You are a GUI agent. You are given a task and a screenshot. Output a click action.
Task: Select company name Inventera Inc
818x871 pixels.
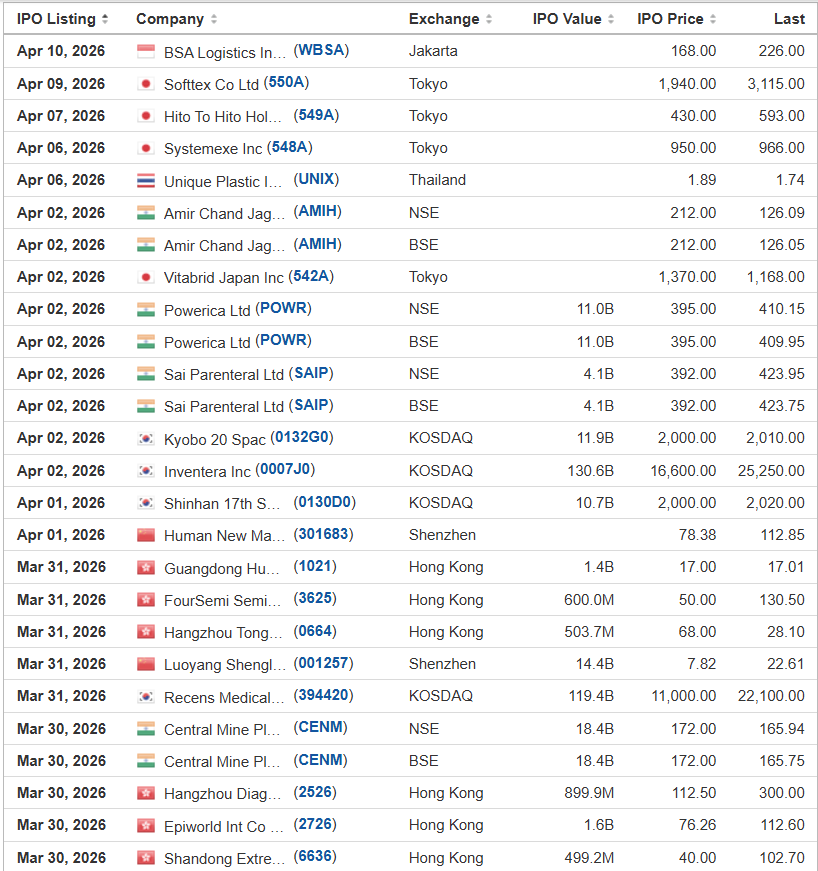coord(208,472)
